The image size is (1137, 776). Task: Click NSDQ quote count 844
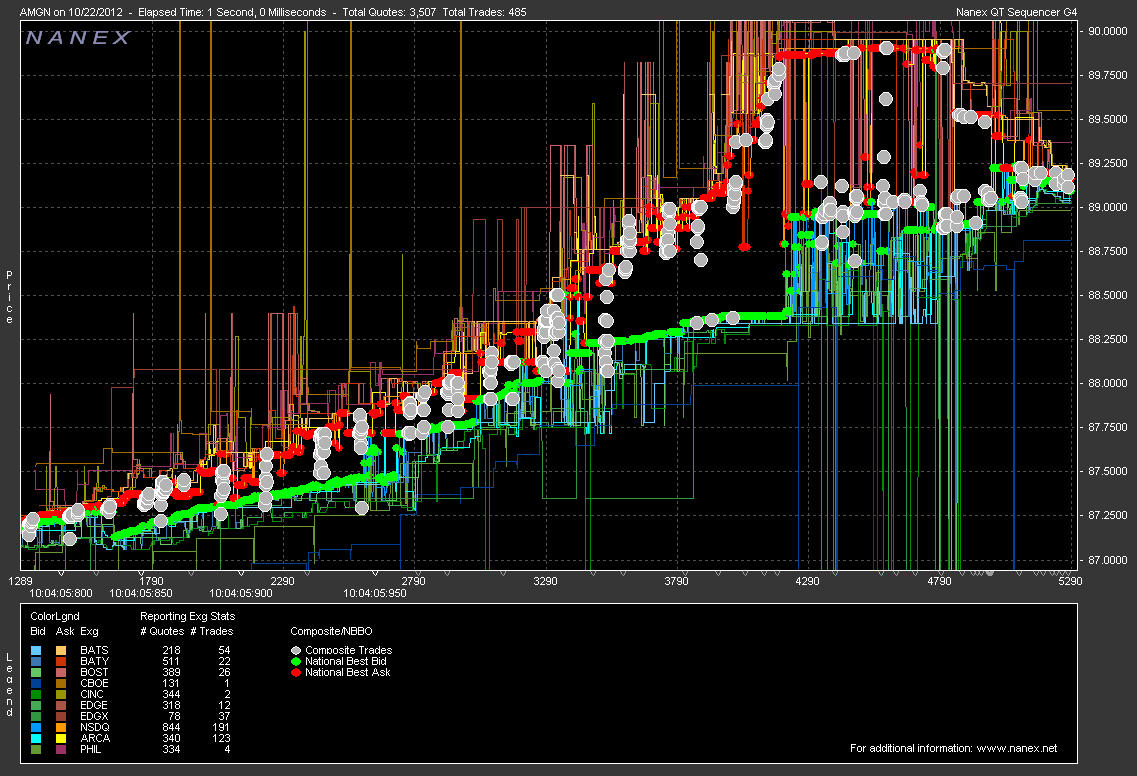171,727
